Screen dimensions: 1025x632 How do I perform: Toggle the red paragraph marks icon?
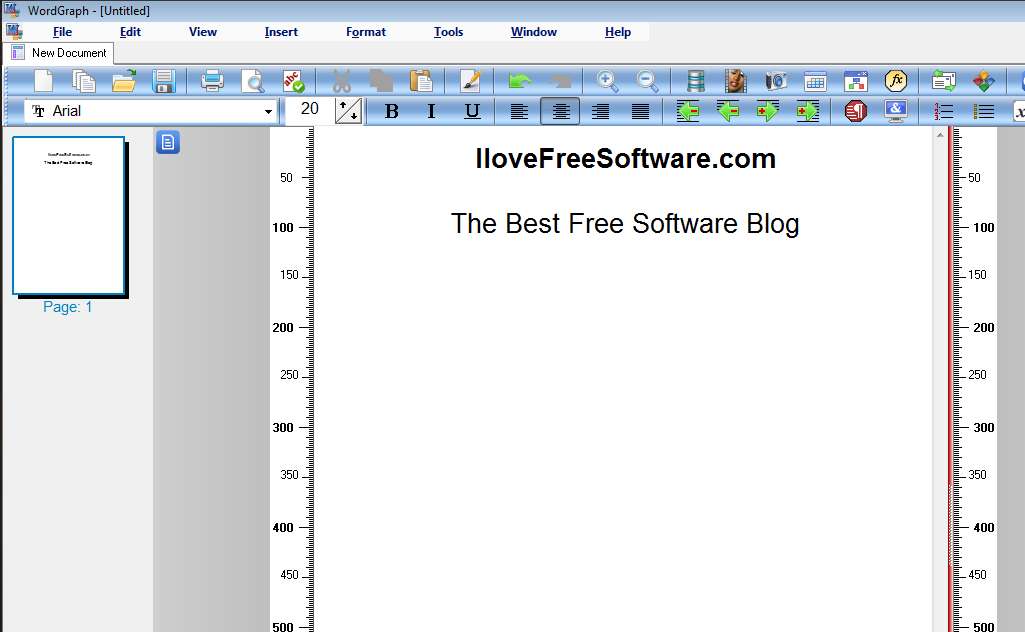tap(855, 111)
